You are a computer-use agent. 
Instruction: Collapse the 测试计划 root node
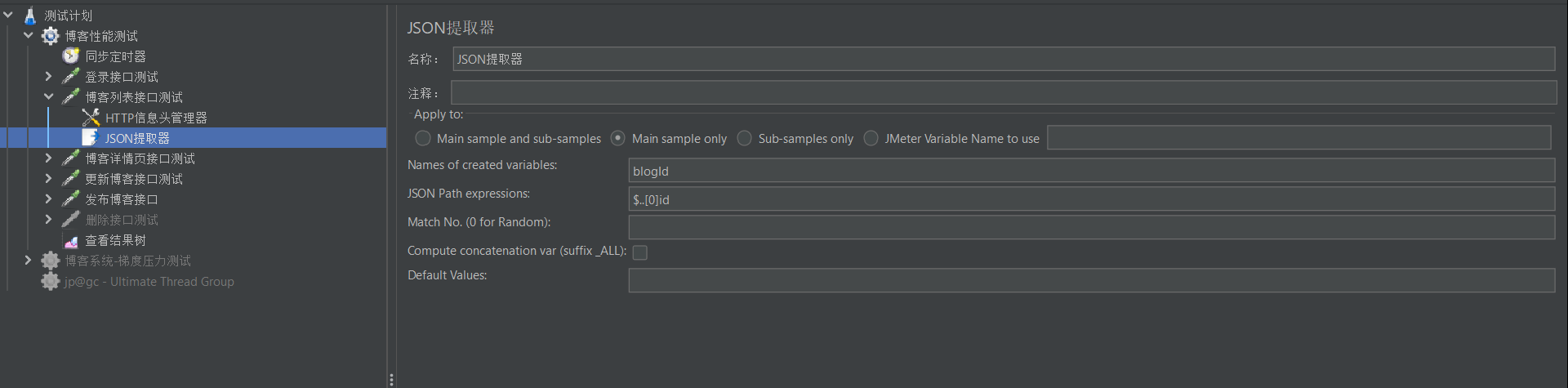(8, 15)
